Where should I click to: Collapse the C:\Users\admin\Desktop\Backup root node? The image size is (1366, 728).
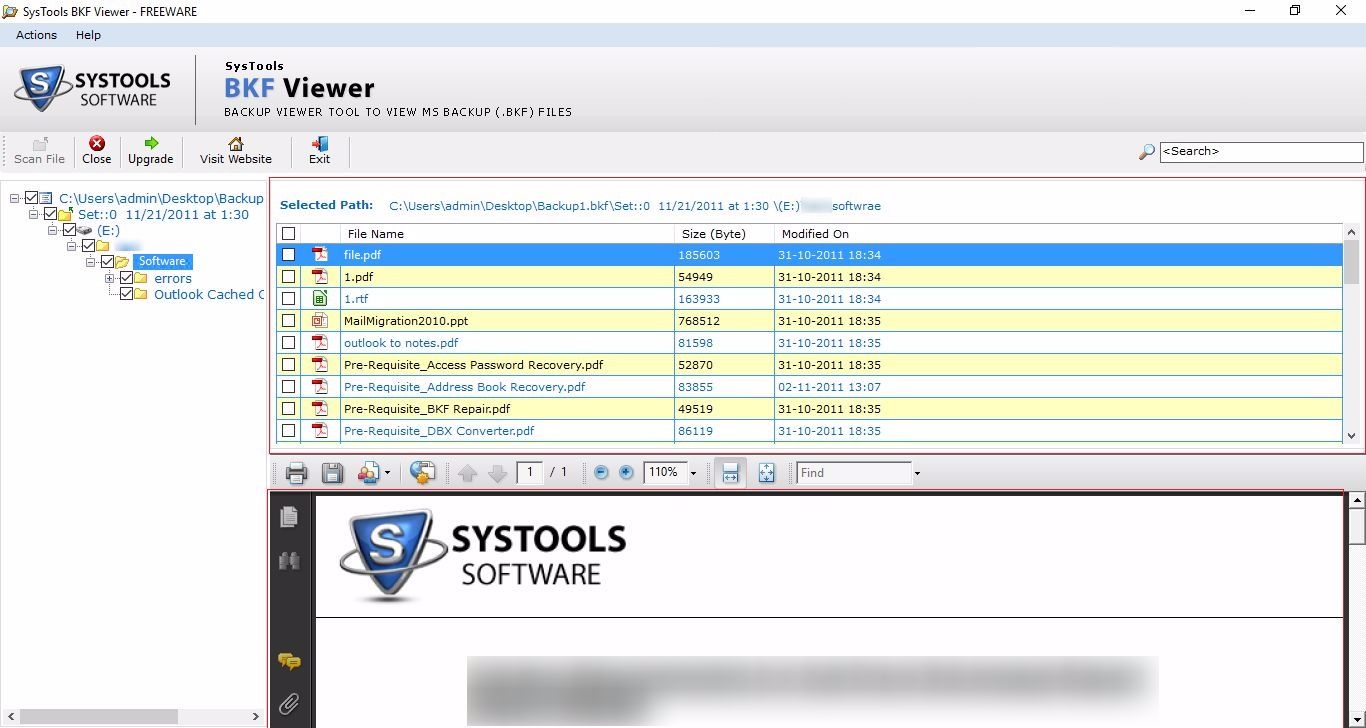tap(15, 198)
